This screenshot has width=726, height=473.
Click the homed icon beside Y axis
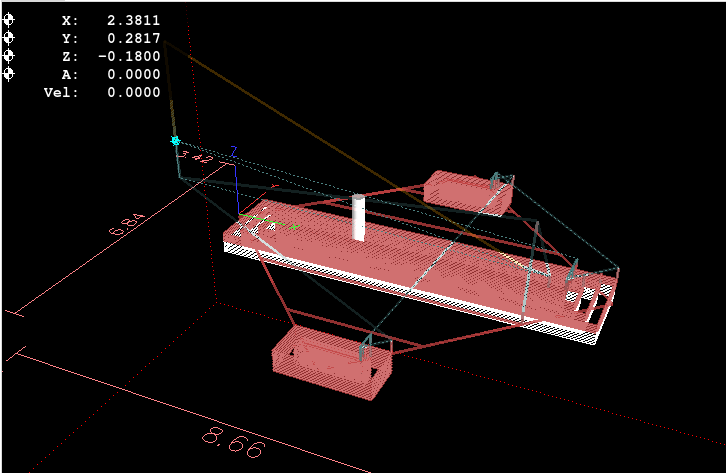coord(10,38)
